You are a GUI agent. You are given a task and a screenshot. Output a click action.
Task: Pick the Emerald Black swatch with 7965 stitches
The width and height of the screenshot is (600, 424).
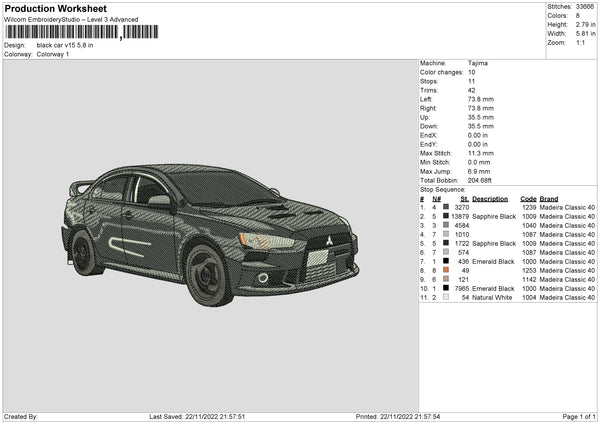(445, 288)
